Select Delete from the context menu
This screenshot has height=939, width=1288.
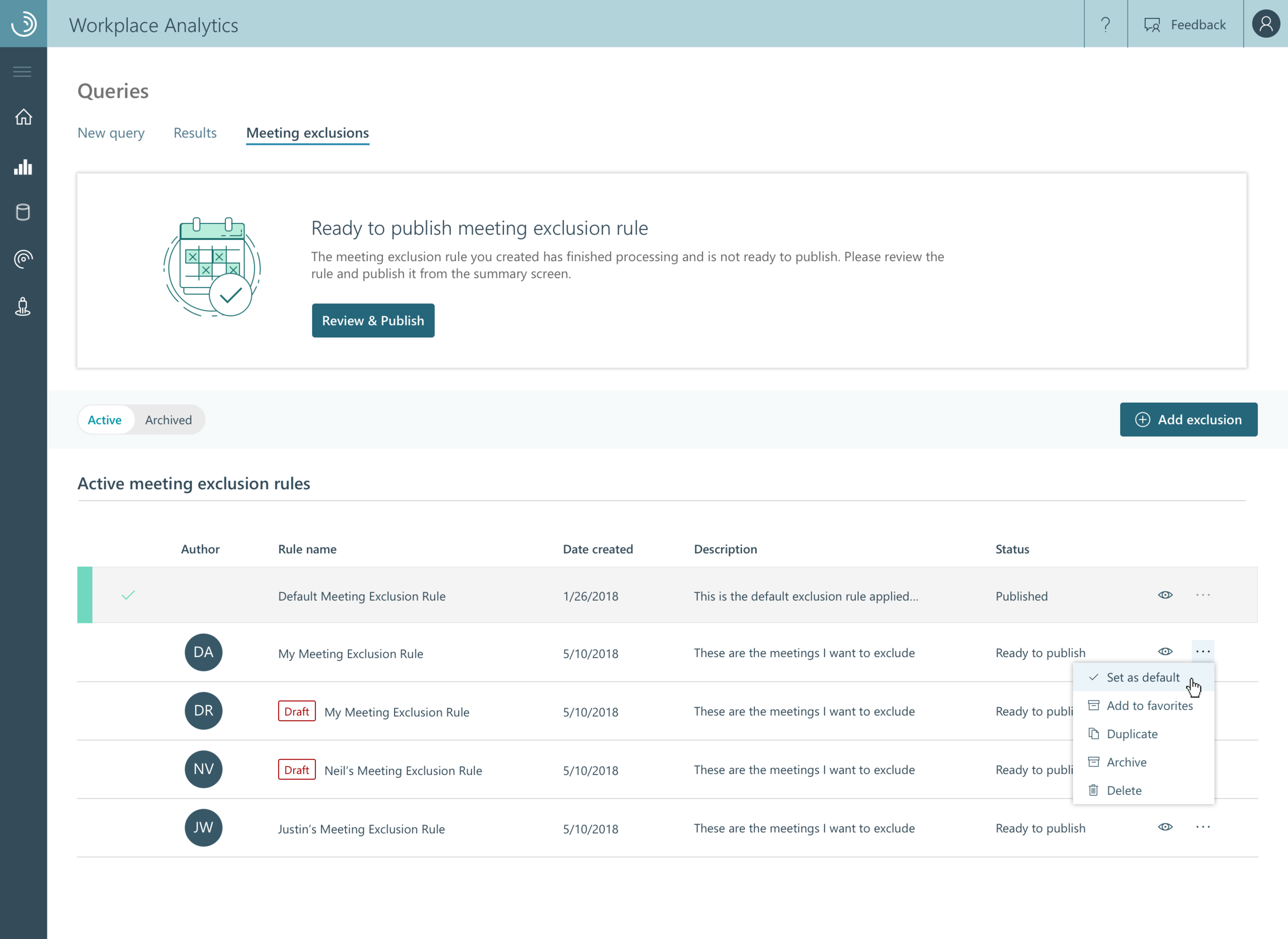coord(1124,790)
